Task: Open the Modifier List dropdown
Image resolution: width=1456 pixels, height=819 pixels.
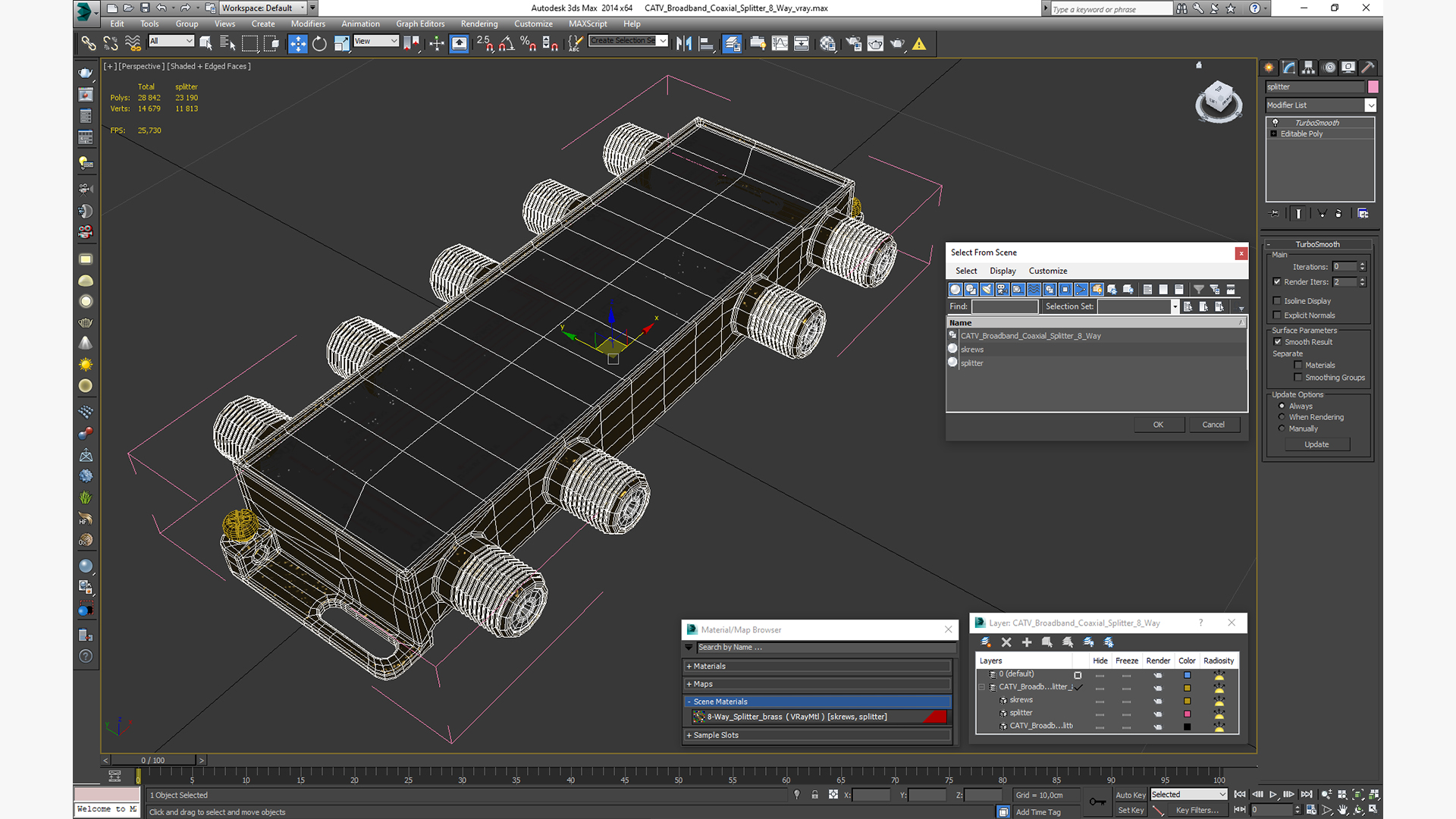Action: (1320, 105)
